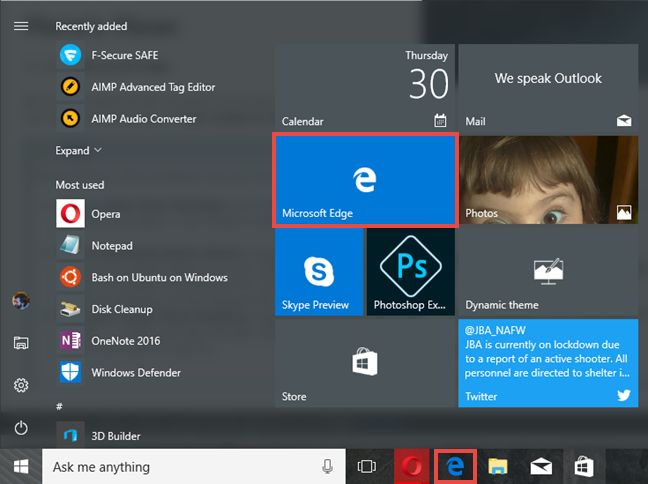Click the Ask me anything search box

coord(194,467)
